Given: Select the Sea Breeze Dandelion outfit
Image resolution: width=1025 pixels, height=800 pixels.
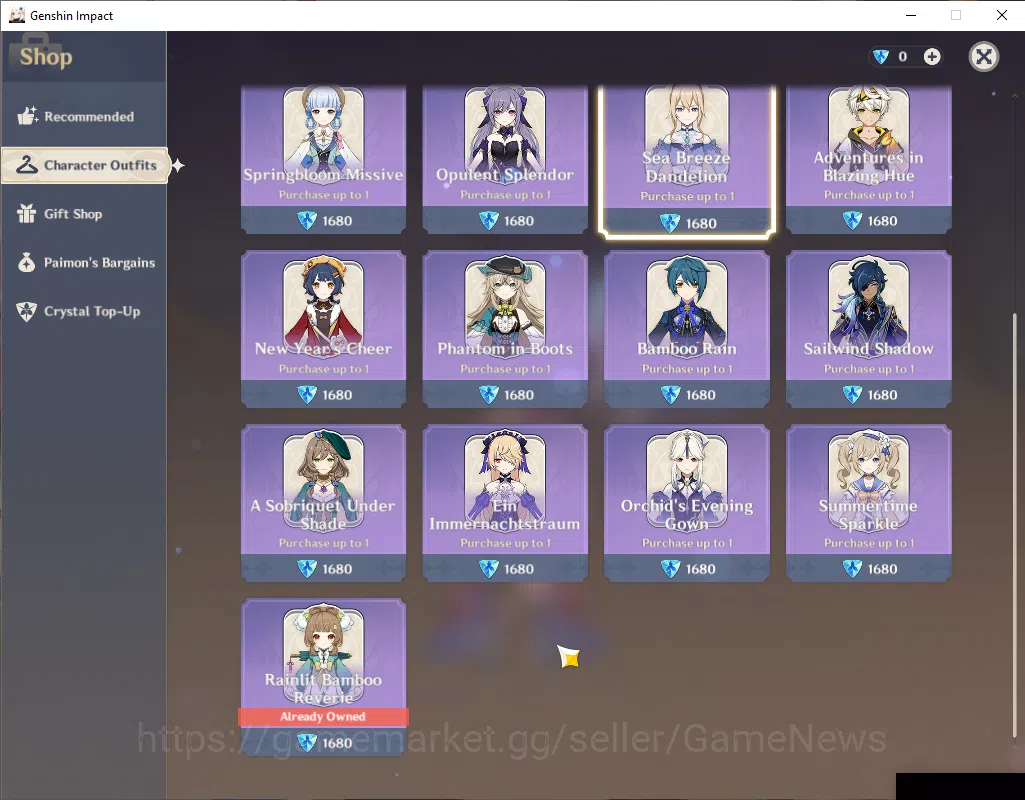Looking at the screenshot, I should pyautogui.click(x=687, y=161).
